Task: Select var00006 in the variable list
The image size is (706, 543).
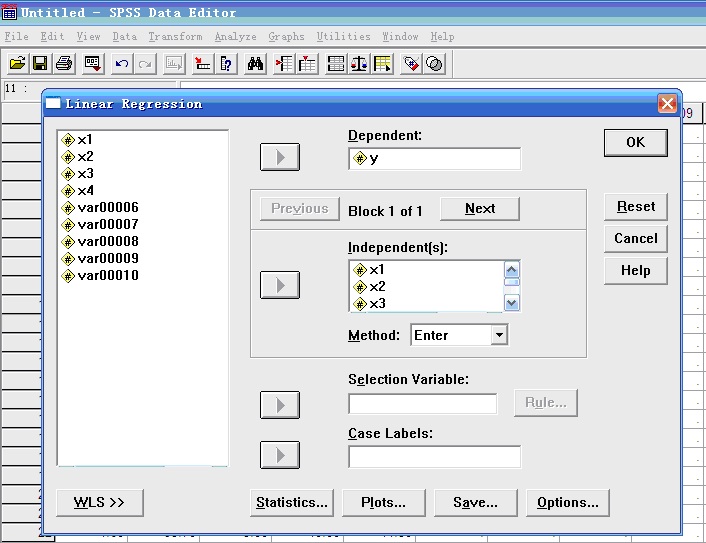Action: pos(107,207)
